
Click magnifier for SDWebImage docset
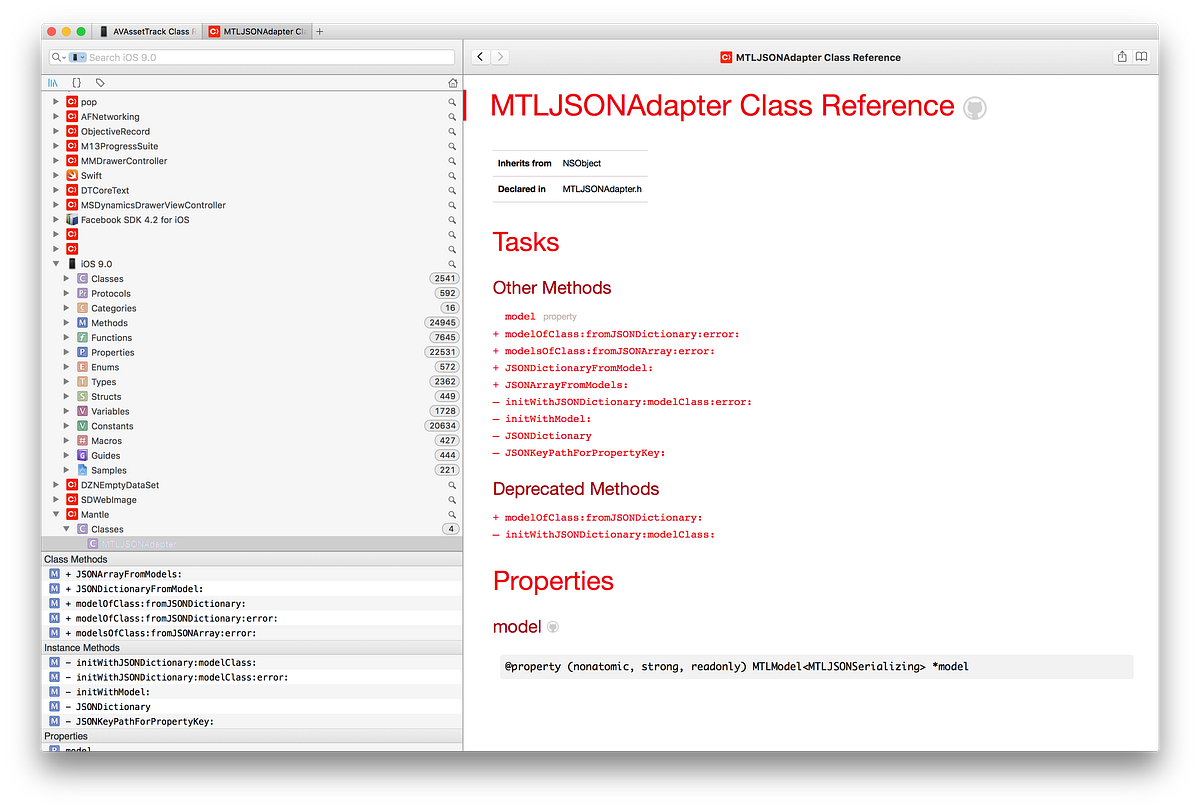click(452, 500)
